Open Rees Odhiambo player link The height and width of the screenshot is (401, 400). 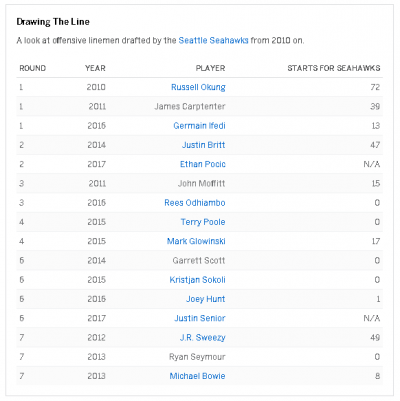coord(195,203)
